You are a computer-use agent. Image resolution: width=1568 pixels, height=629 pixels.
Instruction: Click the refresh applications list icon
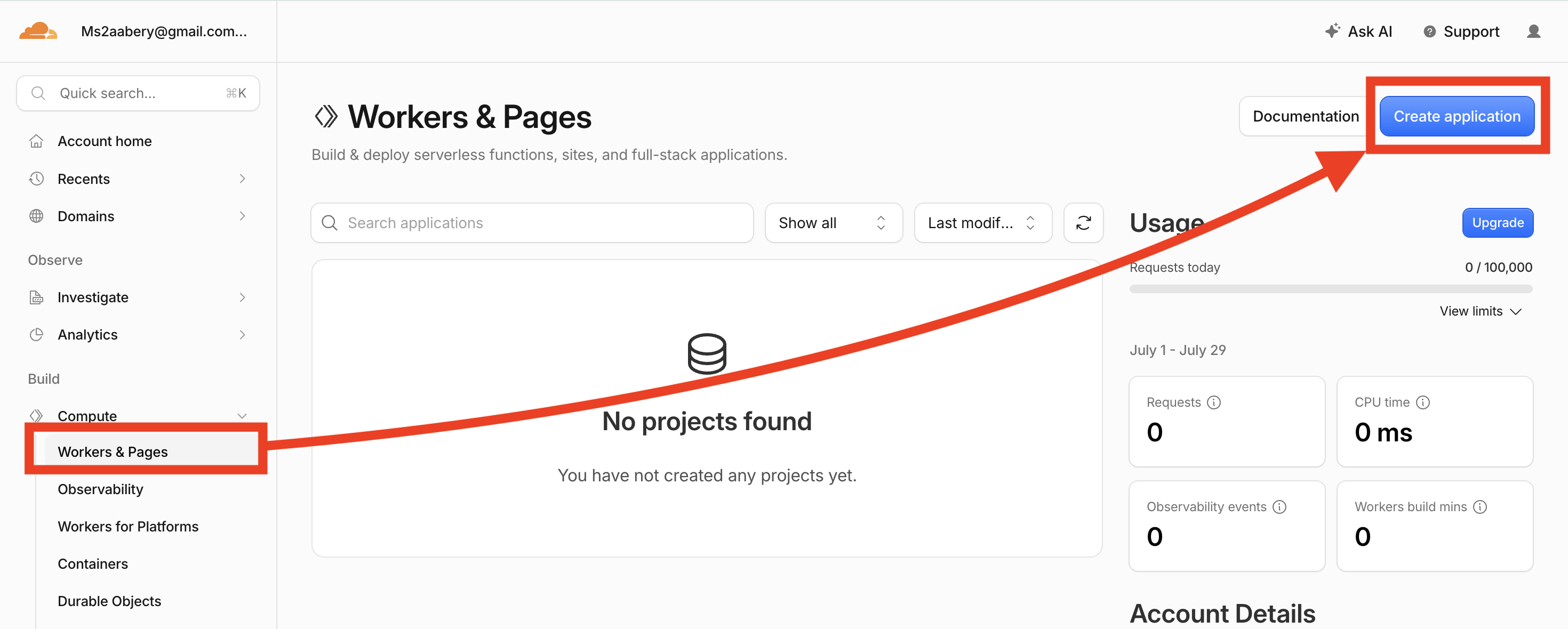pyautogui.click(x=1083, y=223)
